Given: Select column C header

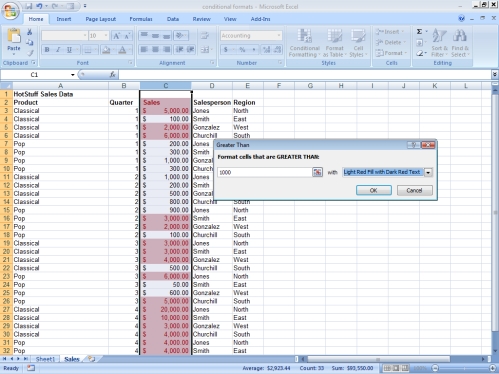Looking at the screenshot, I should click(x=165, y=86).
